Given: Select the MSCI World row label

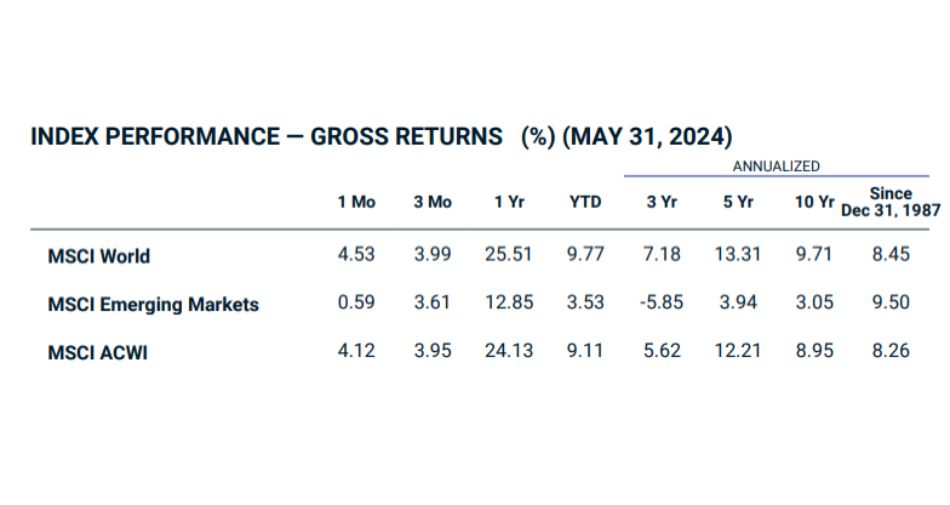Looking at the screenshot, I should 99,256.
